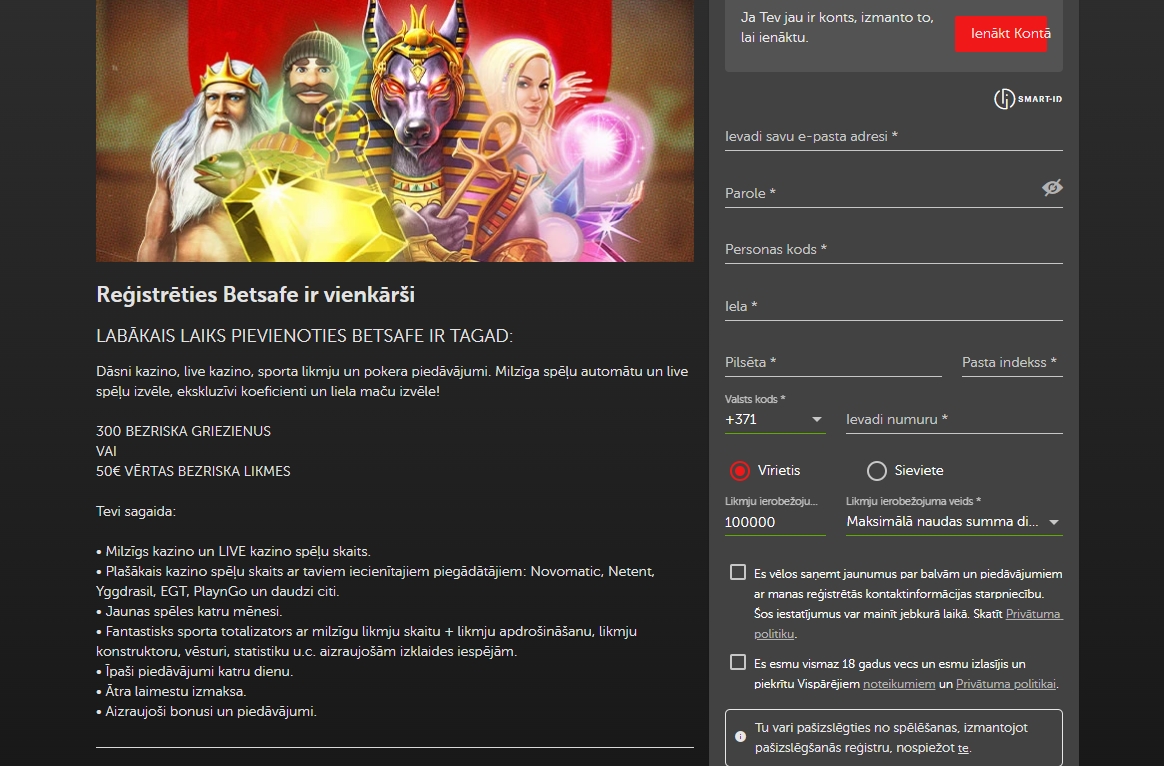The height and width of the screenshot is (766, 1164).
Task: Click the Ienākt Kontā button
Action: (x=1001, y=33)
